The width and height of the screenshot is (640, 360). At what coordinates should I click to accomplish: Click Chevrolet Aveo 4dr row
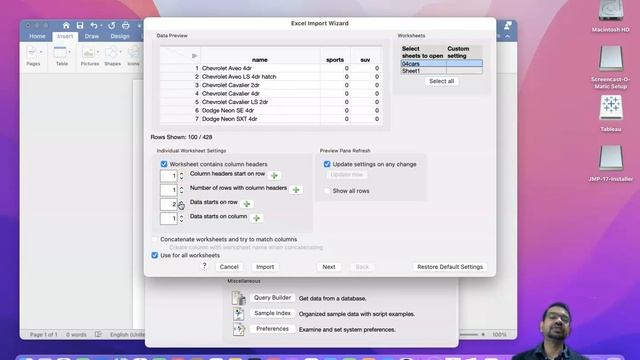pos(270,68)
